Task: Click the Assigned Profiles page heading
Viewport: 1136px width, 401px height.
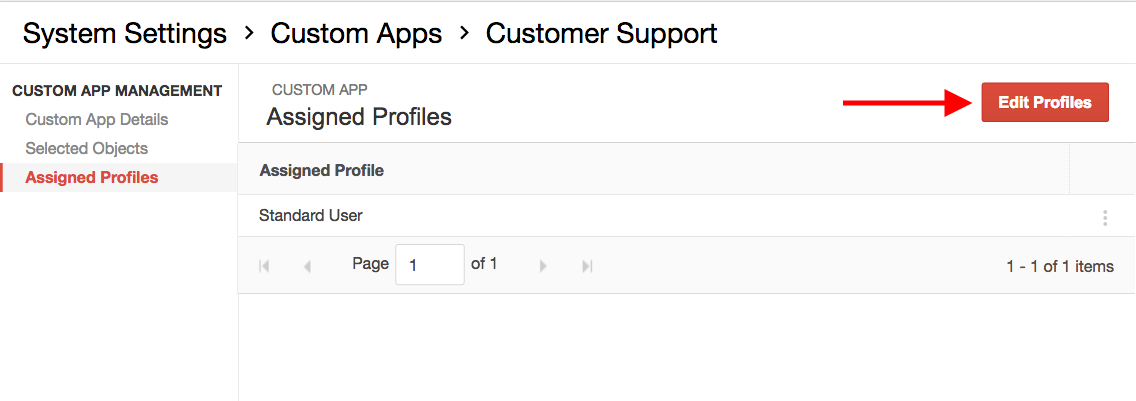Action: [359, 117]
